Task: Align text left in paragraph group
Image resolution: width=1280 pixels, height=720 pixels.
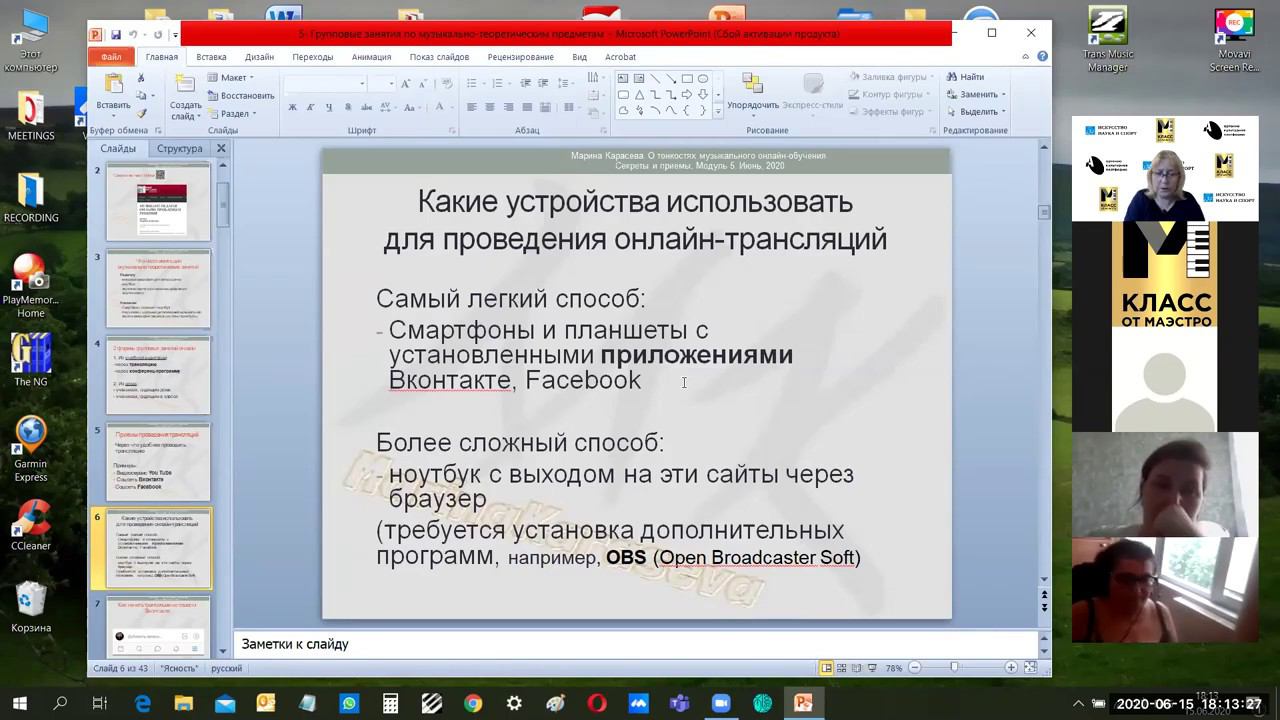Action: (471, 107)
